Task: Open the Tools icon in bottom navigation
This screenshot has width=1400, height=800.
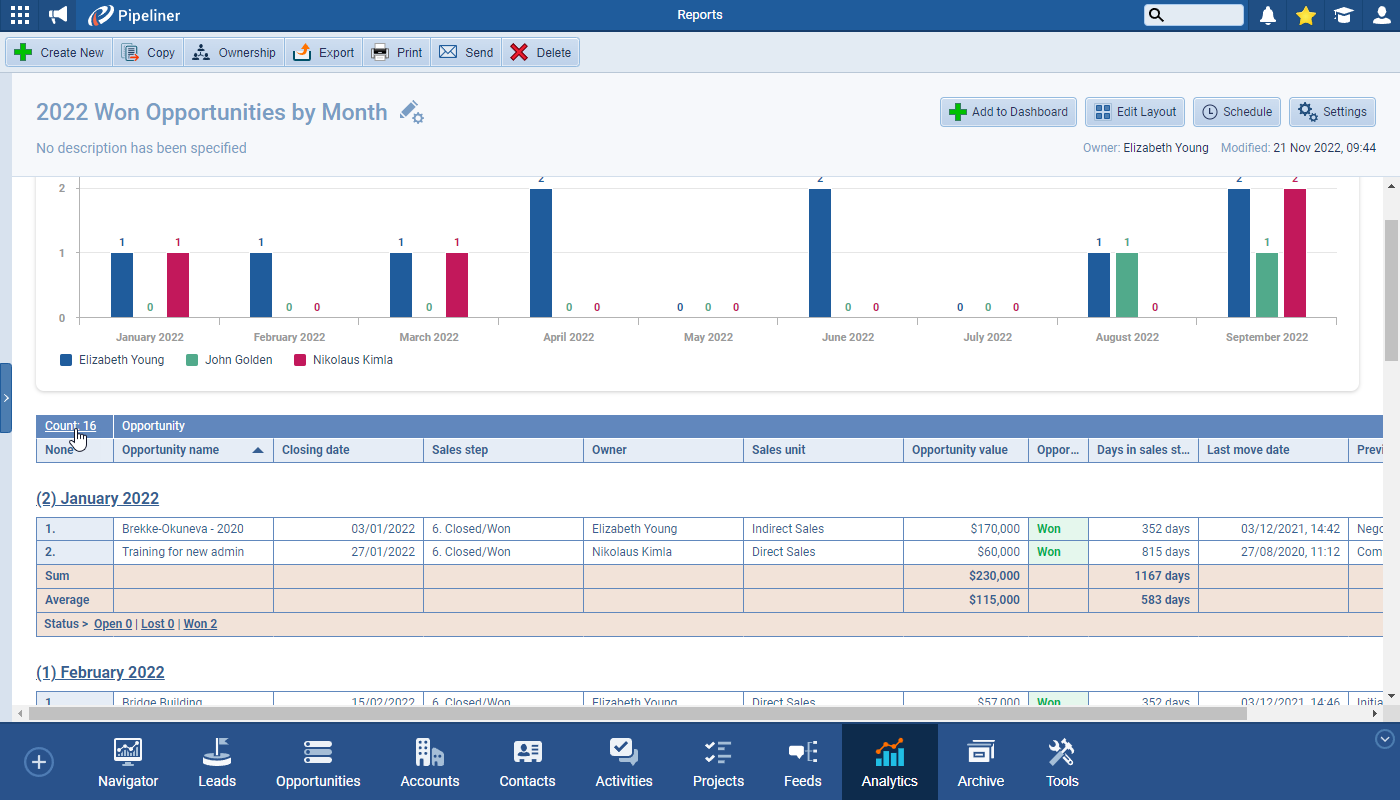Action: coord(1062,760)
